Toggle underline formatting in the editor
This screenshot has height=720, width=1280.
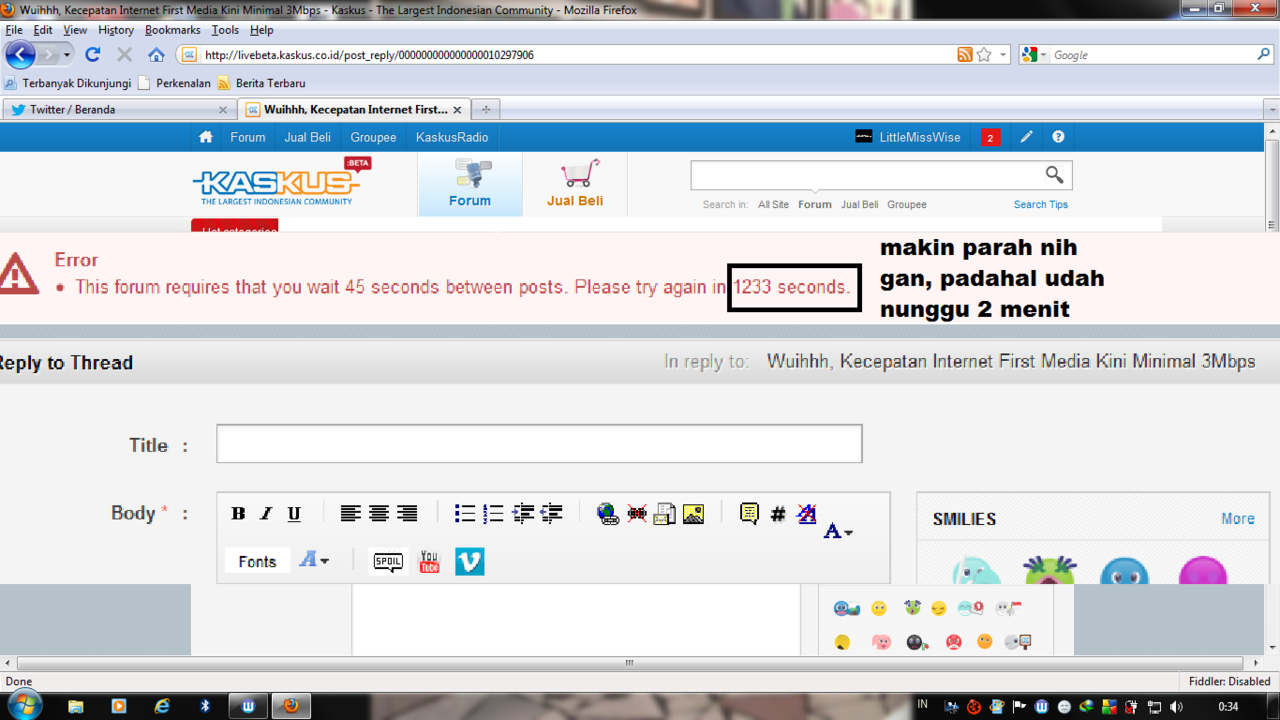294,513
